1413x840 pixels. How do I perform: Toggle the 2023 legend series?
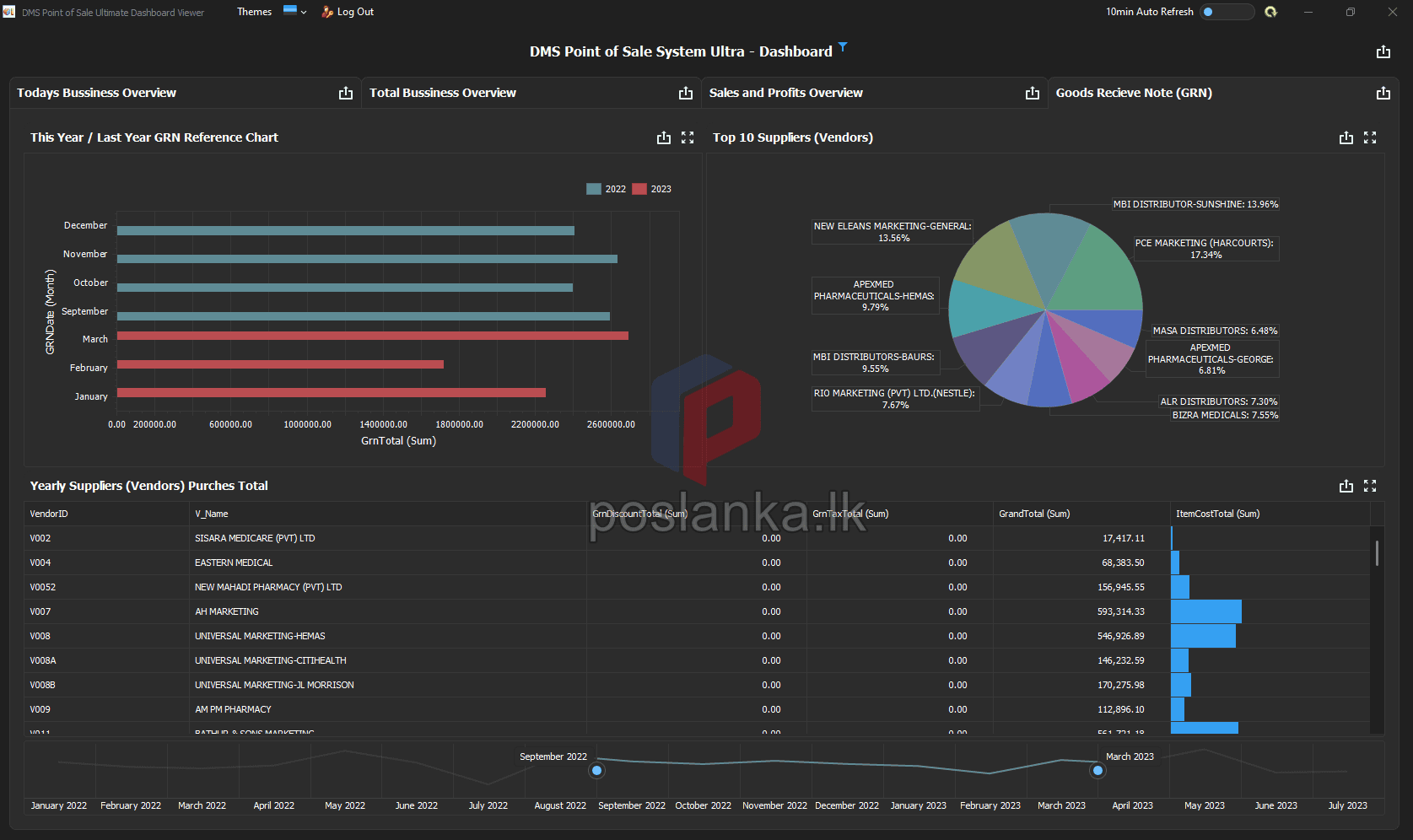tap(651, 189)
